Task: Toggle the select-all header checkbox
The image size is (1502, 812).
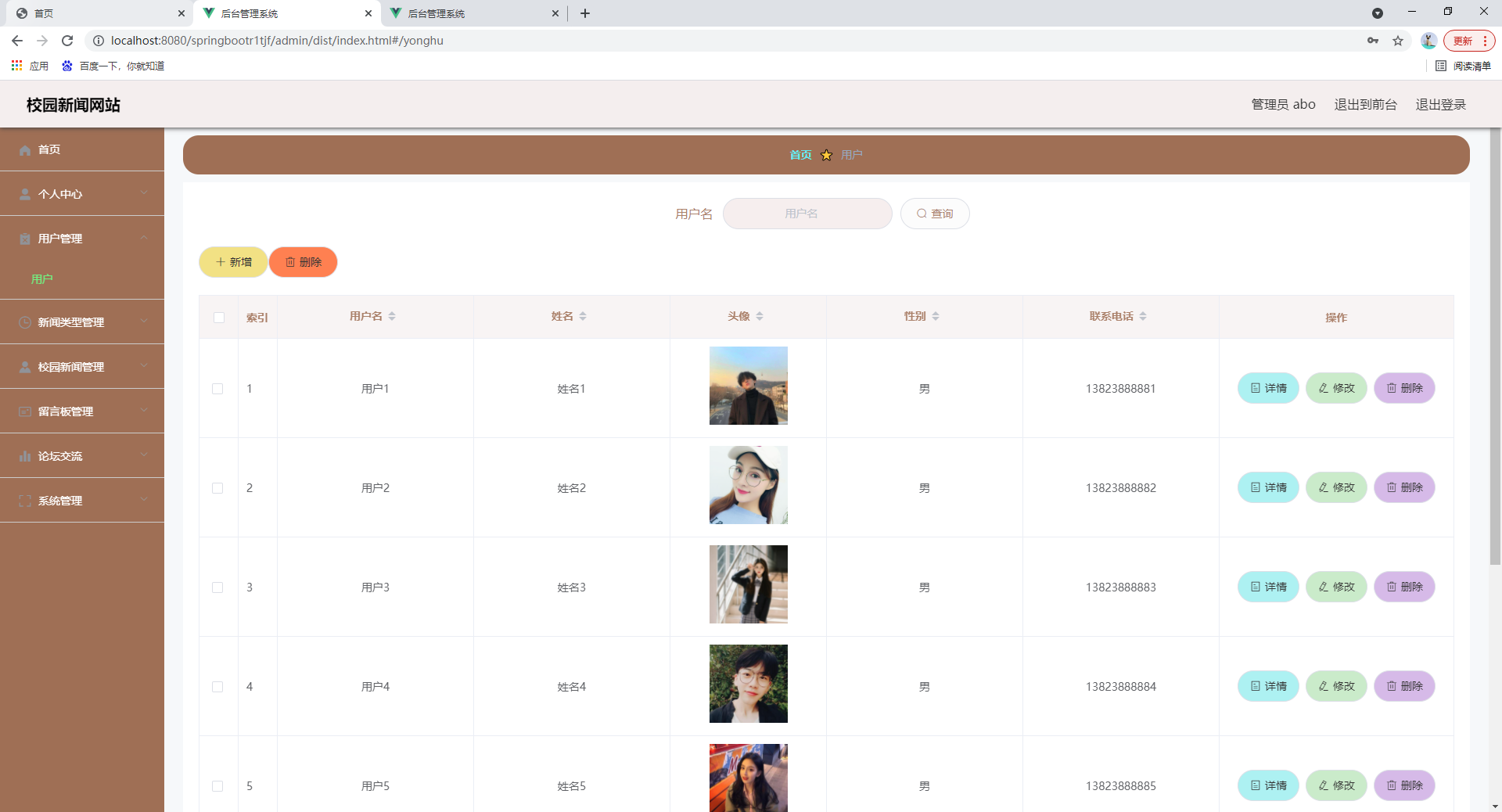Action: point(219,318)
